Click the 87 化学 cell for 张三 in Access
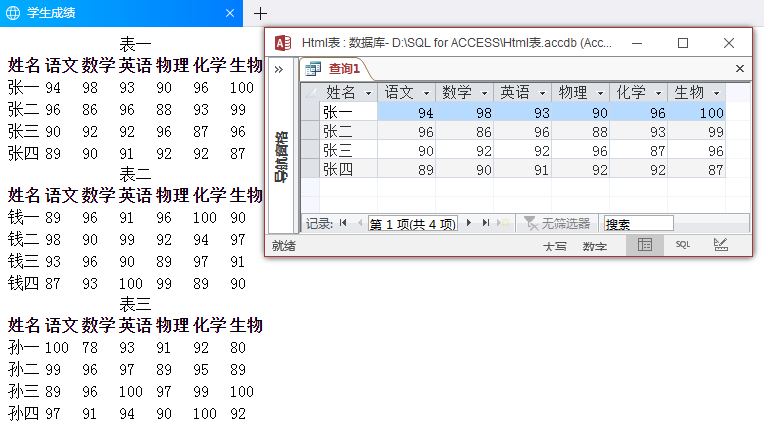764x421 pixels. (x=638, y=151)
